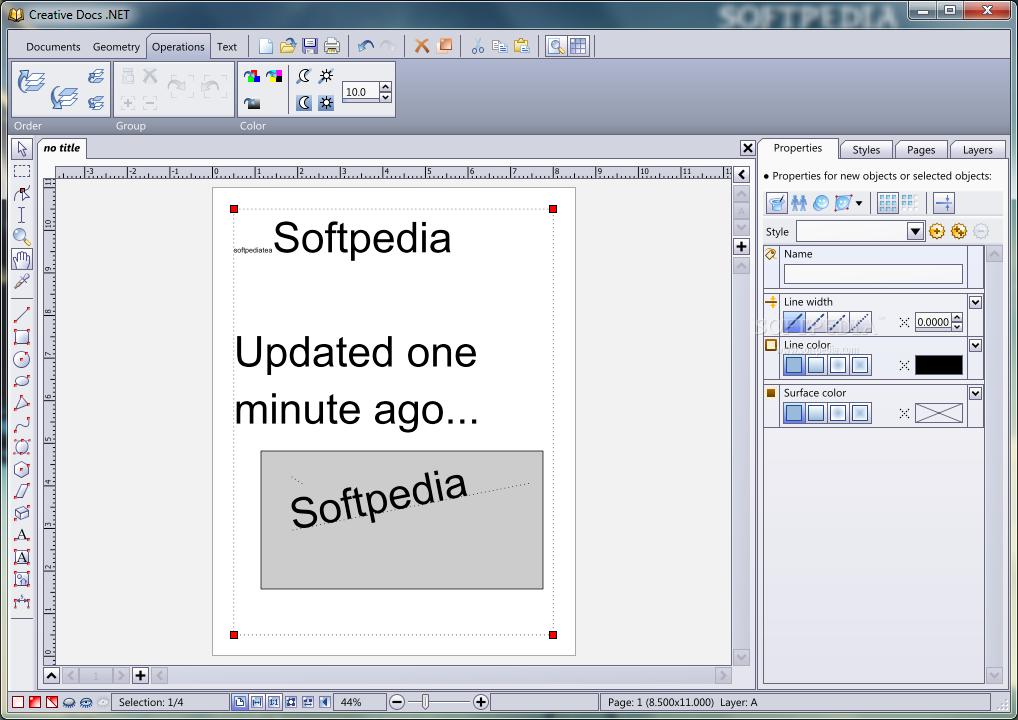Screen dimensions: 1018x720
Task: Switch to the Text ribbon tab
Action: tap(227, 47)
